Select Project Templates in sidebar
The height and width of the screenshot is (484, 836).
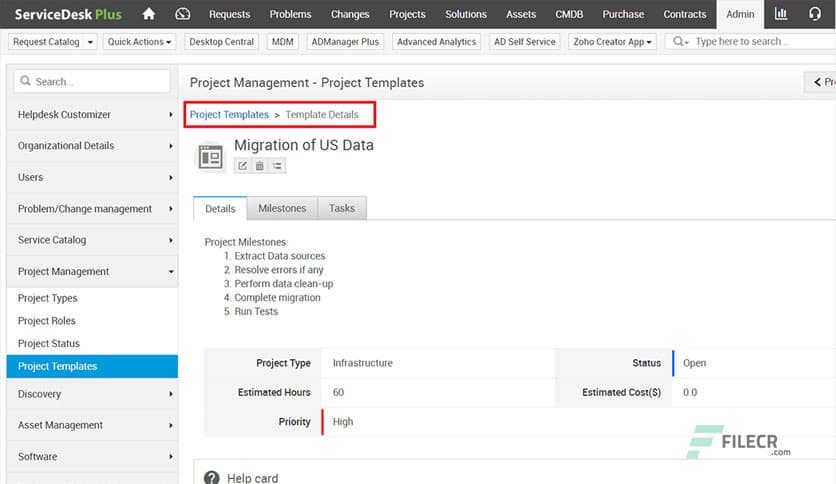click(92, 366)
